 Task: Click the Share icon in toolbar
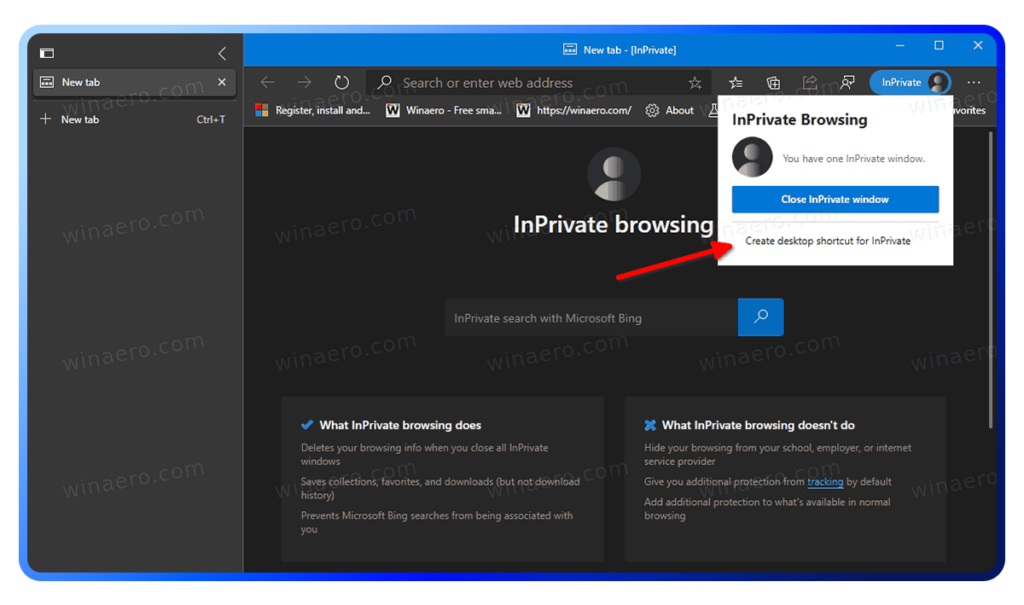(810, 83)
